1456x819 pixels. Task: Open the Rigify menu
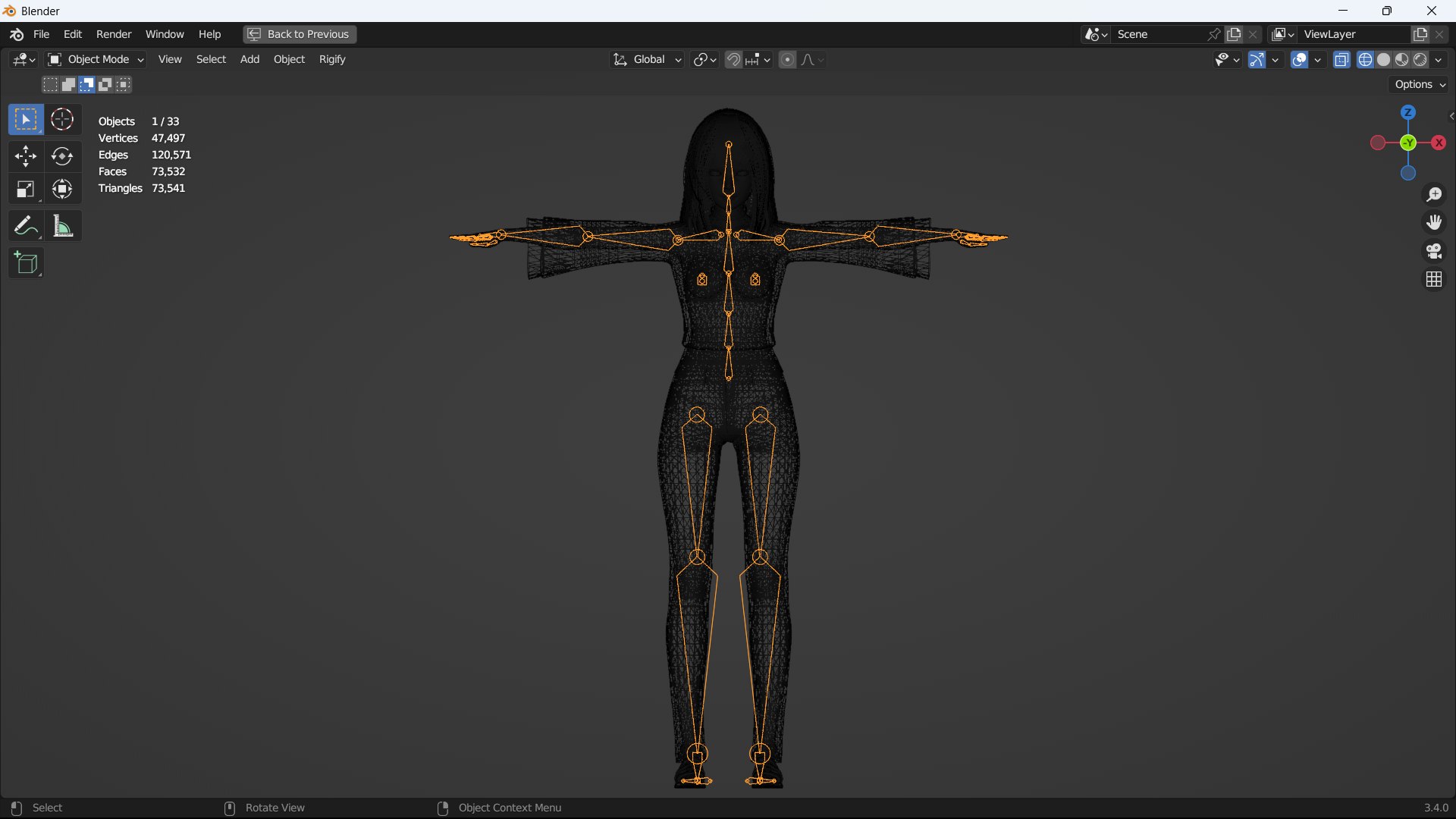332,59
